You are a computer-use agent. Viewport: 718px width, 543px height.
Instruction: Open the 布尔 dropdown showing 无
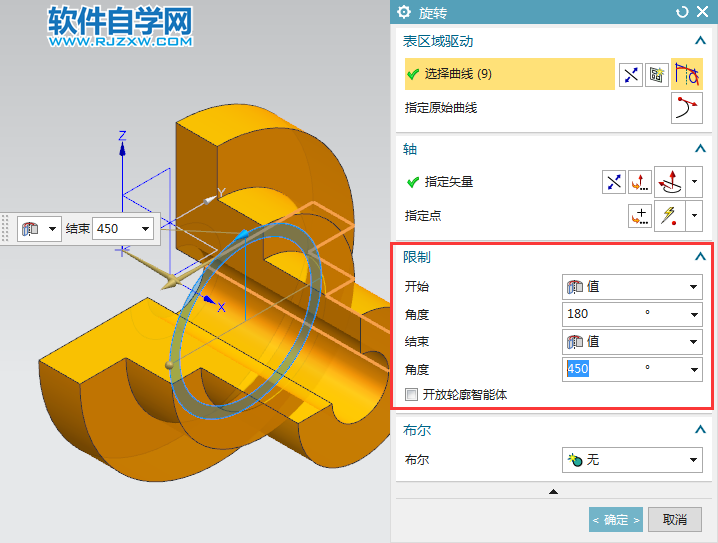click(632, 460)
